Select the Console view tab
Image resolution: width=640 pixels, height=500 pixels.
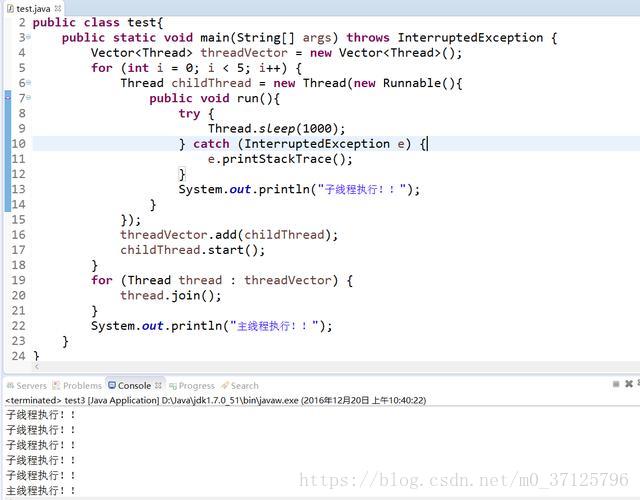coord(130,385)
